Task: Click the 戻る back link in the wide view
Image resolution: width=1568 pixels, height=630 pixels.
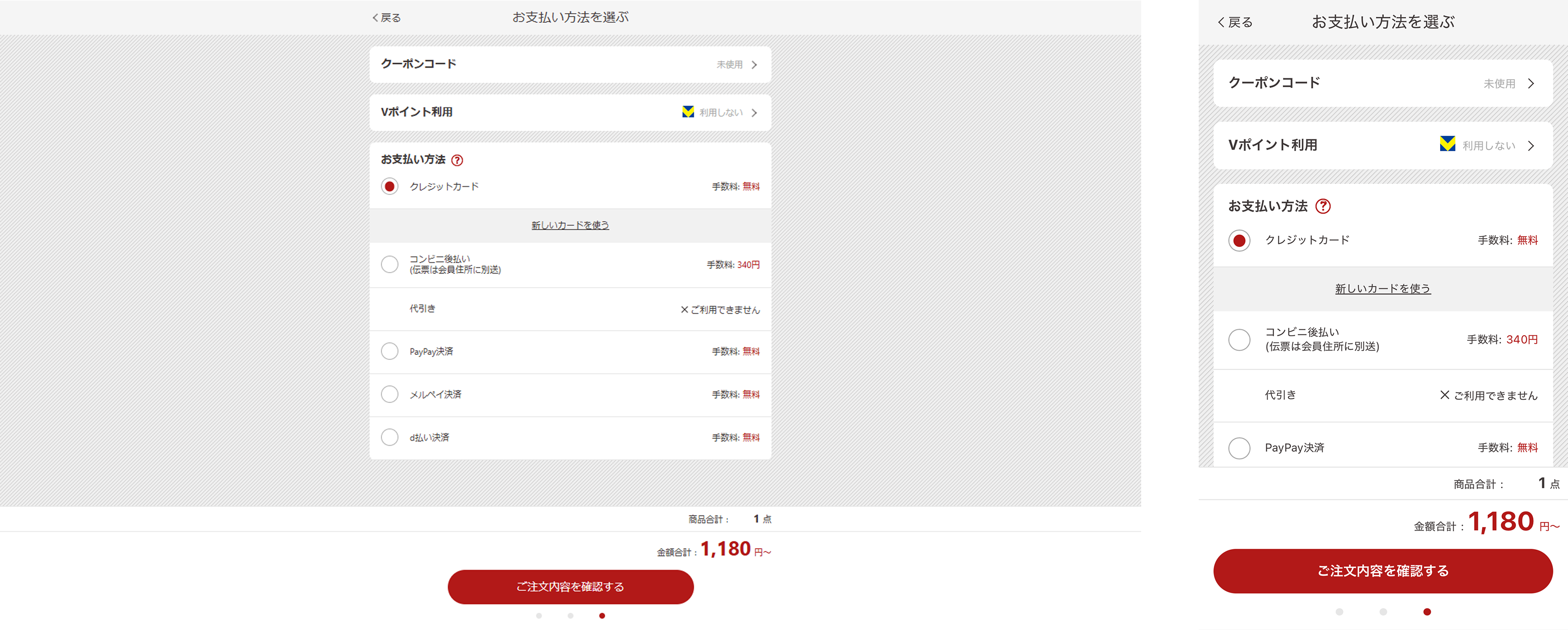Action: pos(386,18)
